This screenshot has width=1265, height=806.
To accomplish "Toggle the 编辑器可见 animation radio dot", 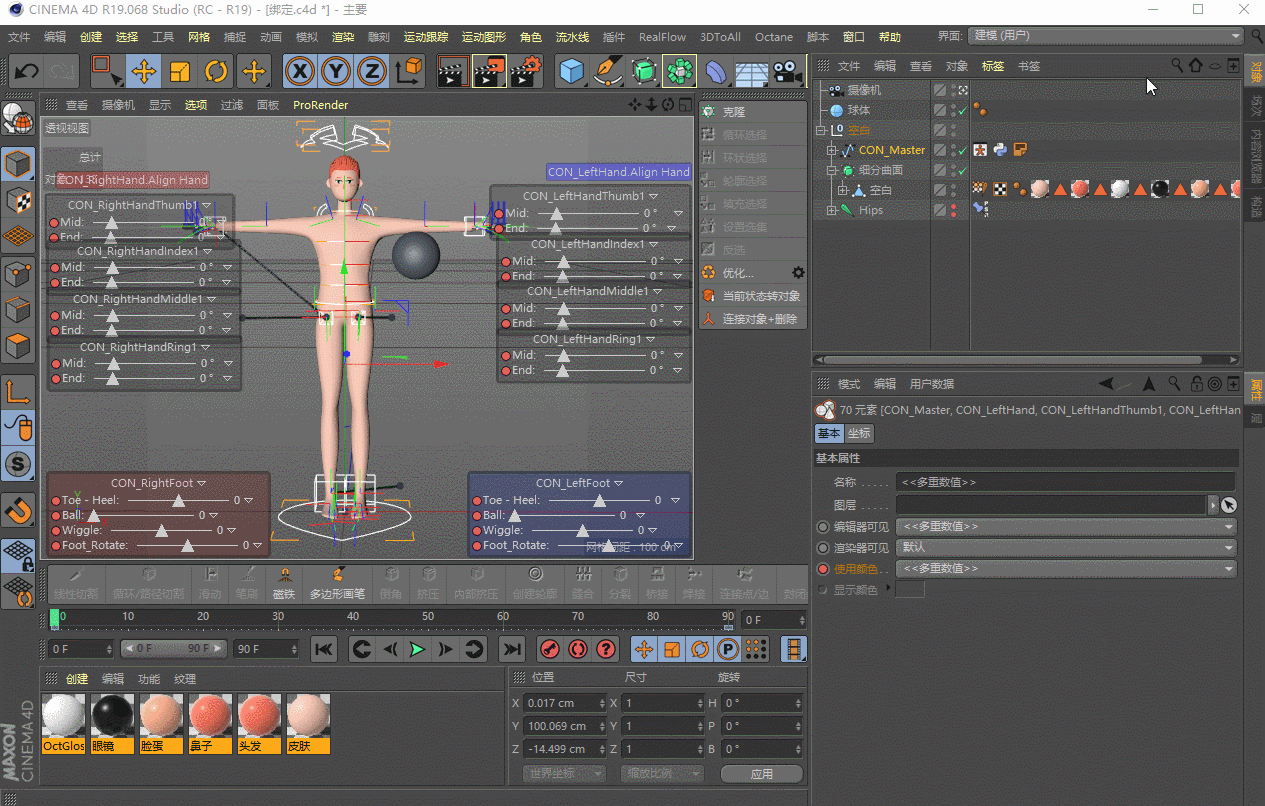I will (x=823, y=526).
